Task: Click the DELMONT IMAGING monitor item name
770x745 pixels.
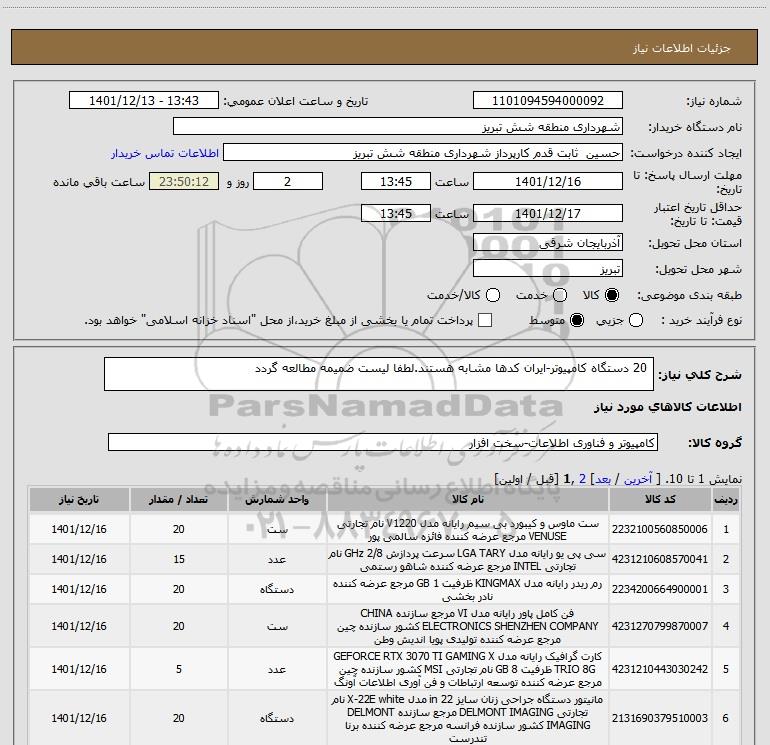Action: [468, 718]
